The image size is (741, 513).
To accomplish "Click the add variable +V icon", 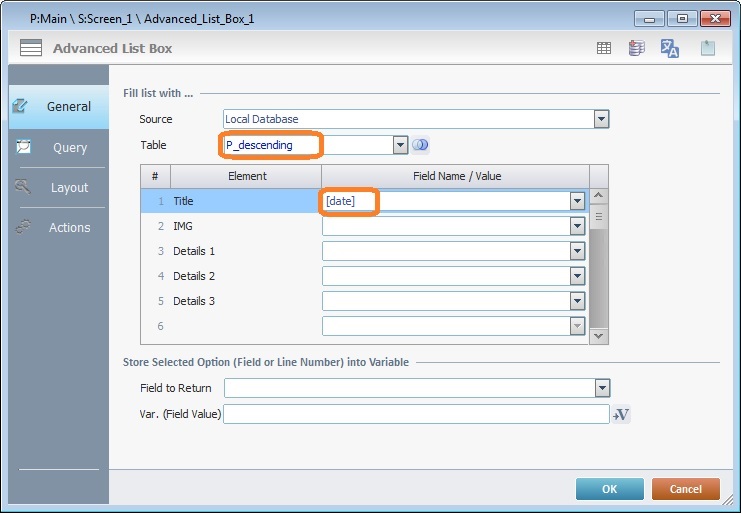I will pyautogui.click(x=620, y=415).
